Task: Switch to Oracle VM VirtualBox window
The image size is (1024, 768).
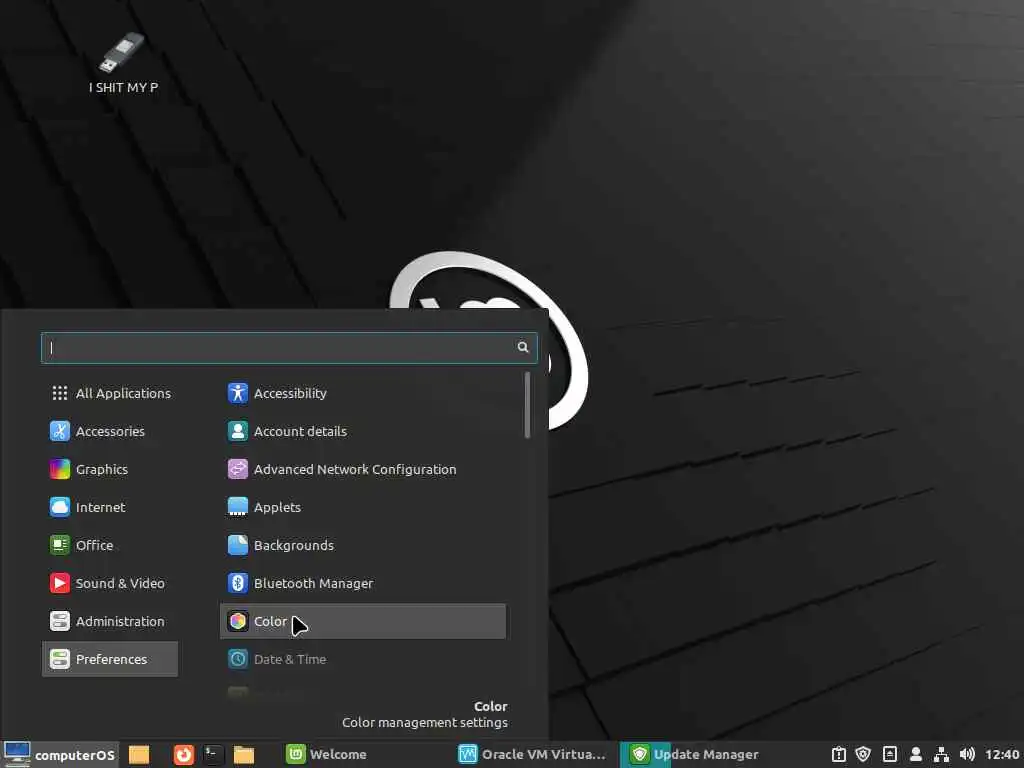Action: point(532,754)
